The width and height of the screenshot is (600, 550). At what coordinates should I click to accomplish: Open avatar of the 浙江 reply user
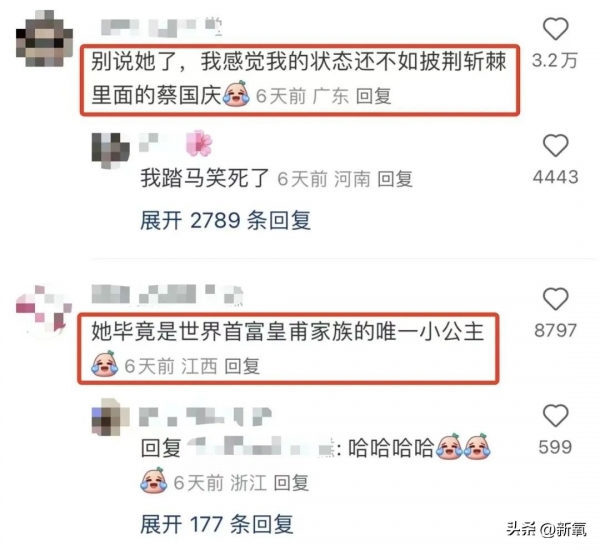point(111,416)
